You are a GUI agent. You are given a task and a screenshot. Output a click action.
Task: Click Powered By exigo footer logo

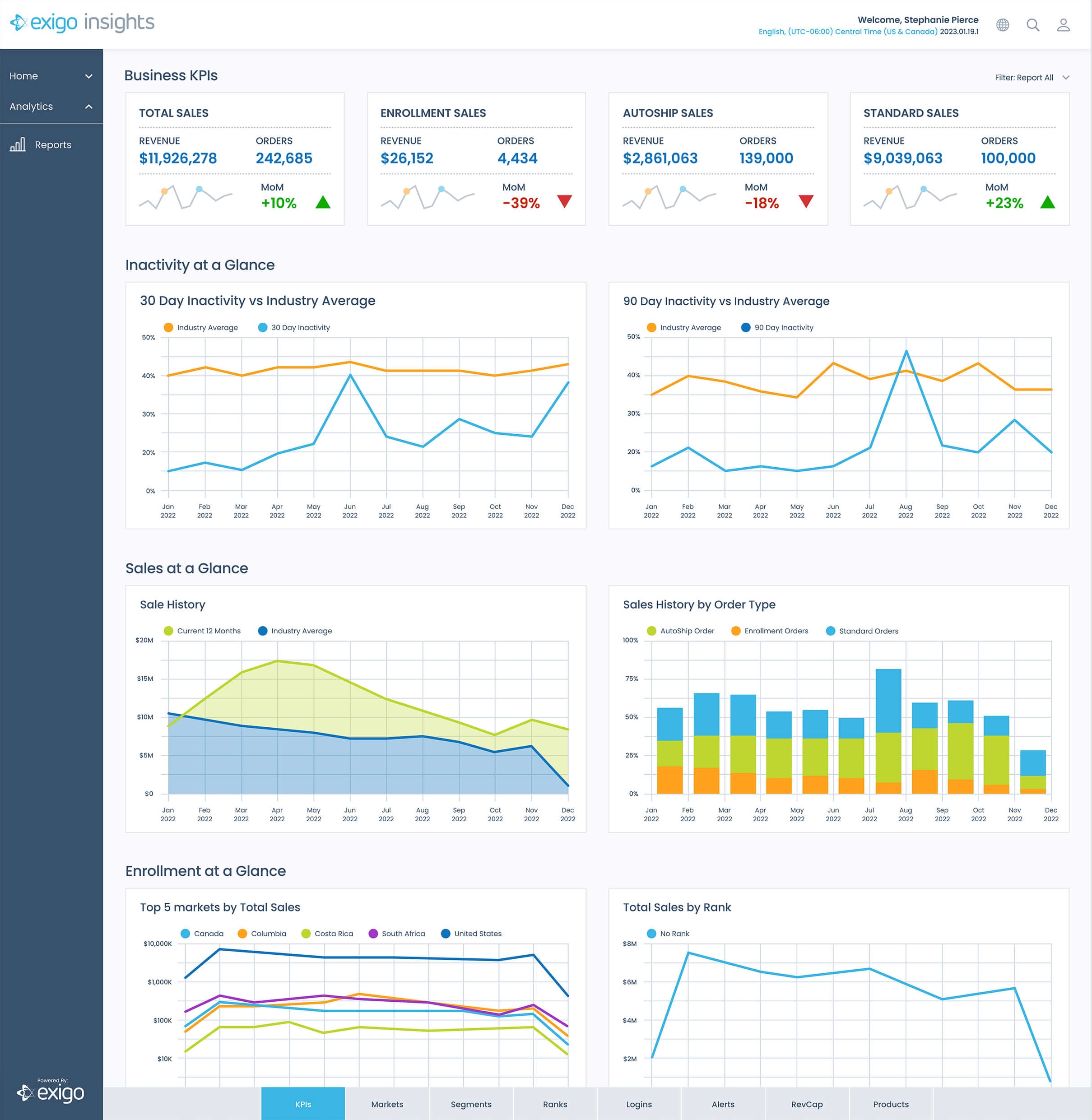(51, 1090)
